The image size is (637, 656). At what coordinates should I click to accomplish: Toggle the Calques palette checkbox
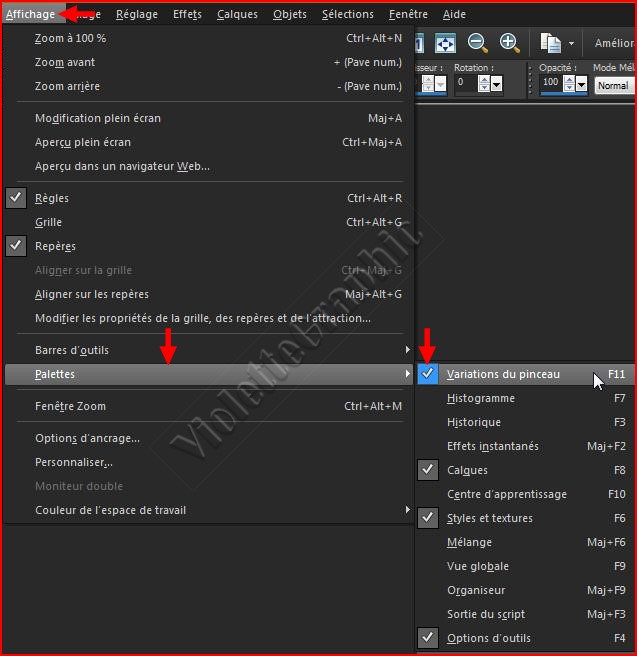tap(428, 470)
